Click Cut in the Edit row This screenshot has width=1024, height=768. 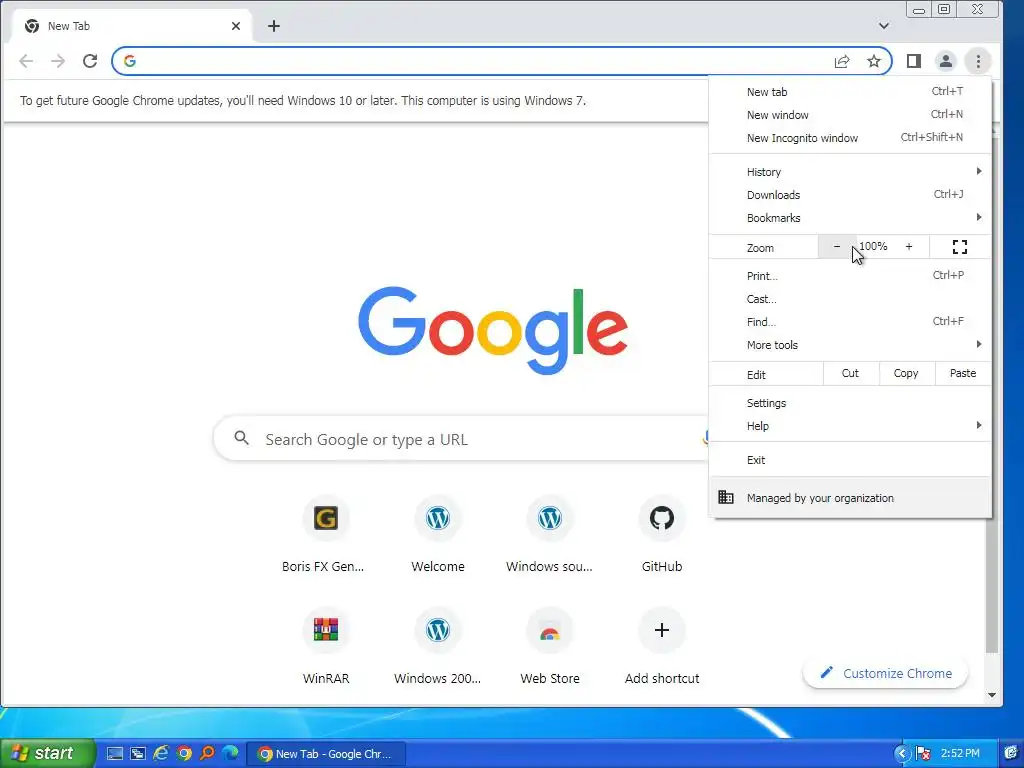850,374
